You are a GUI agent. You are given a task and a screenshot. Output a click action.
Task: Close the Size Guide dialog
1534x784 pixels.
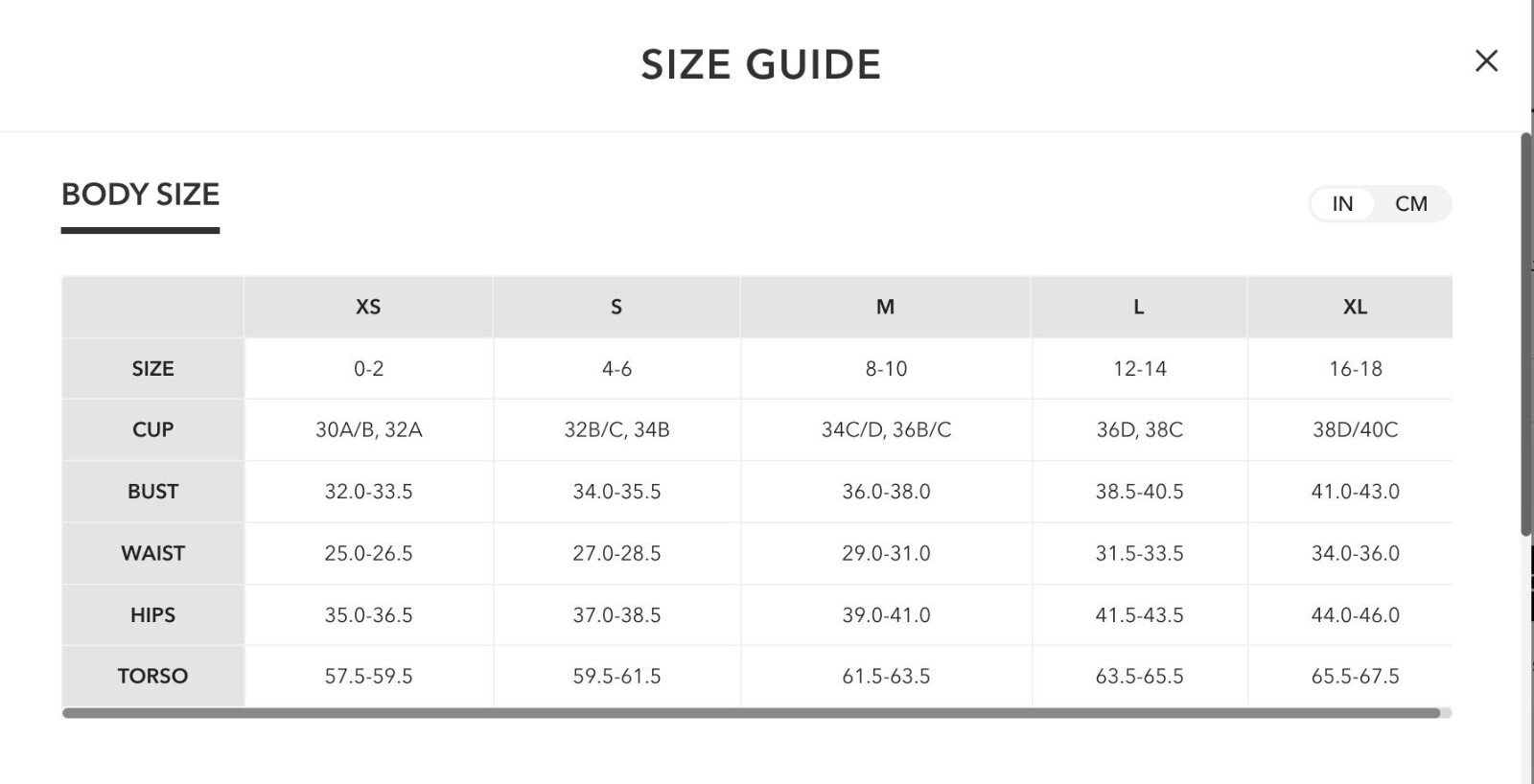tap(1486, 61)
